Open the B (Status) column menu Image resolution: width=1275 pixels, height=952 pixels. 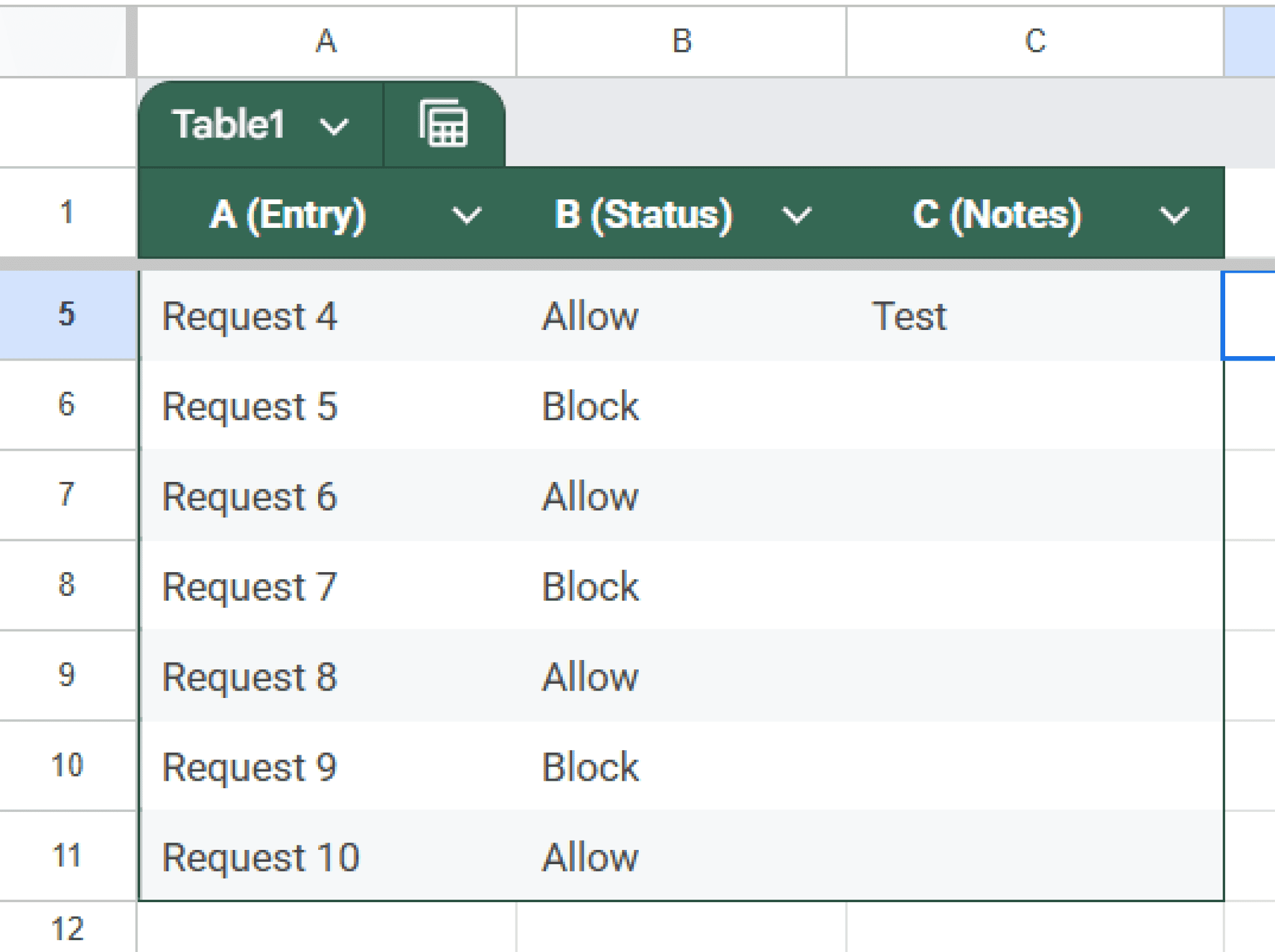[797, 216]
